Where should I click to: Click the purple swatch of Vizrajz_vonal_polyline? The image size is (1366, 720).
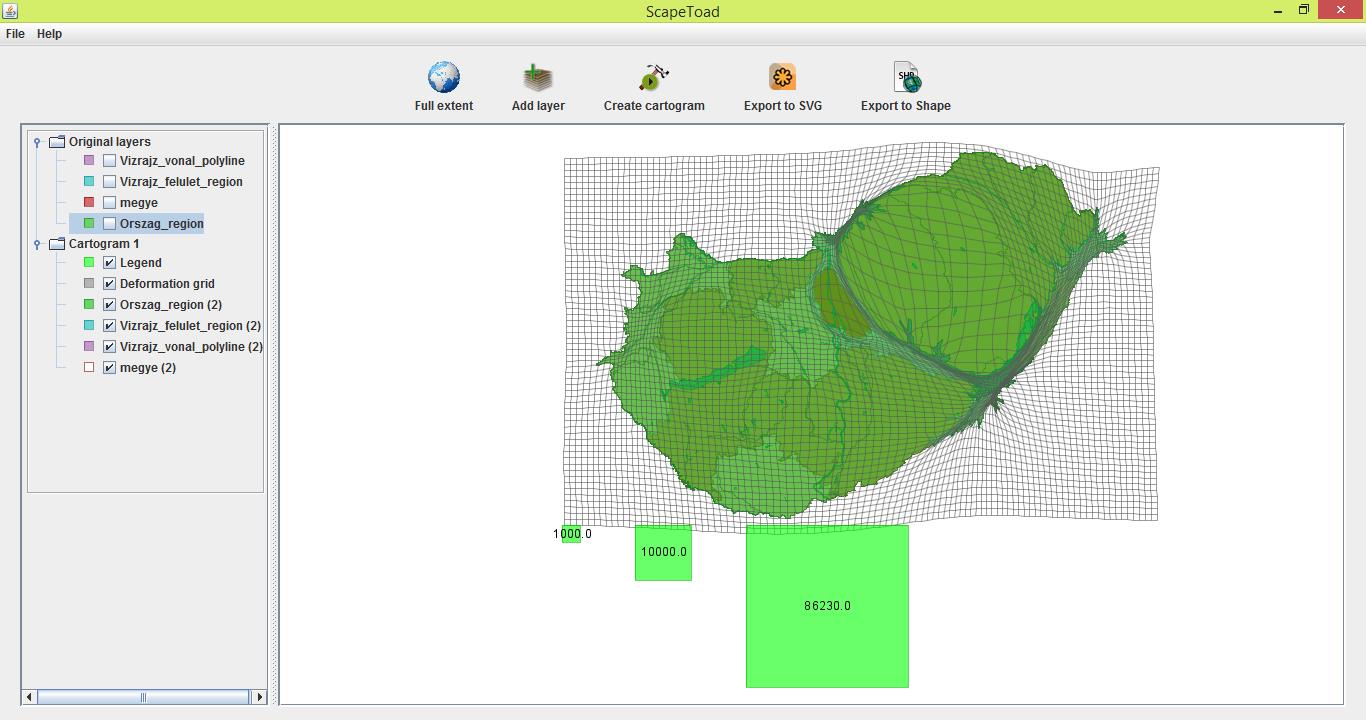(x=89, y=161)
